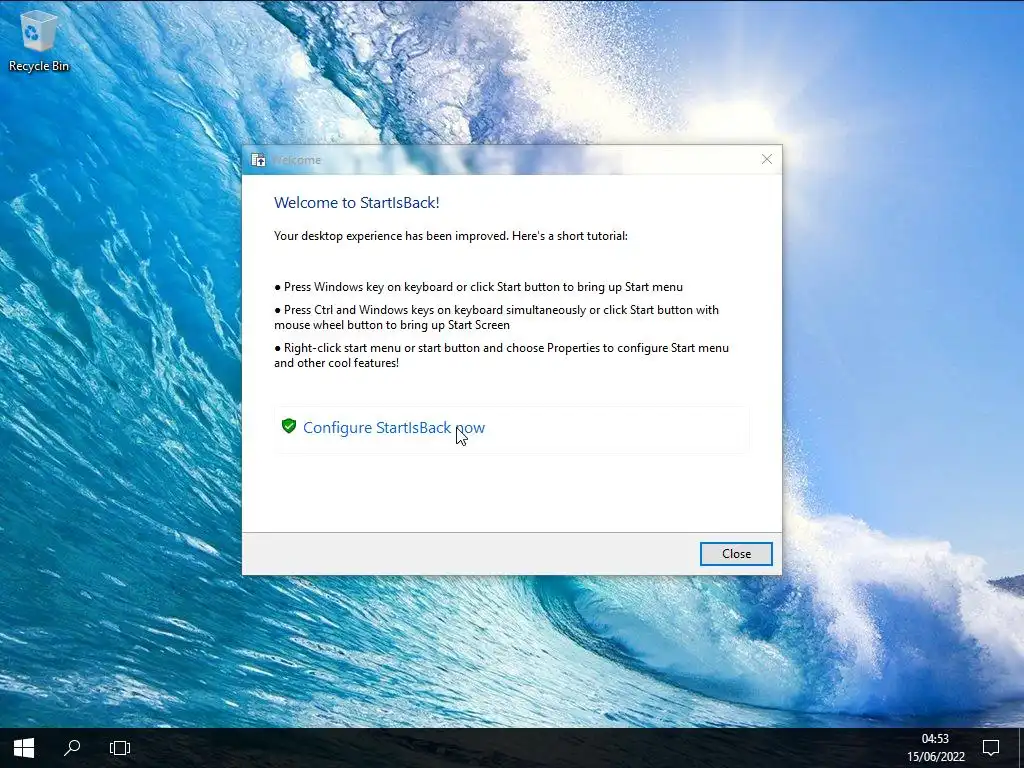Click the Welcome dialog title bar icon
This screenshot has height=768, width=1024.
pos(259,160)
